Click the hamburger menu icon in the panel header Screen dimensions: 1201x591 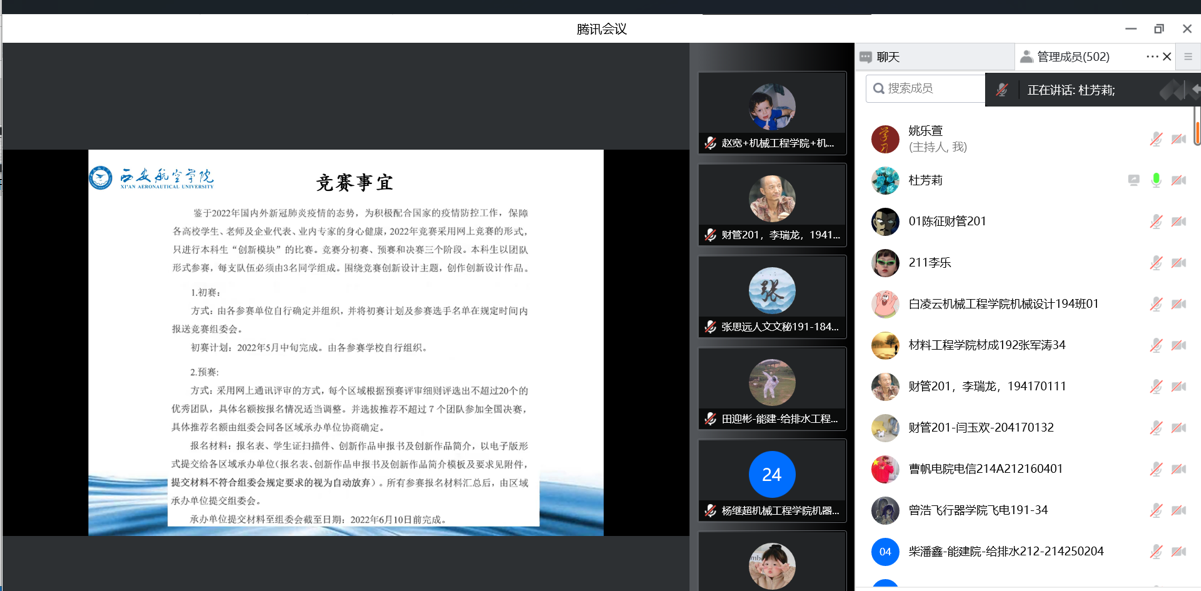1188,57
